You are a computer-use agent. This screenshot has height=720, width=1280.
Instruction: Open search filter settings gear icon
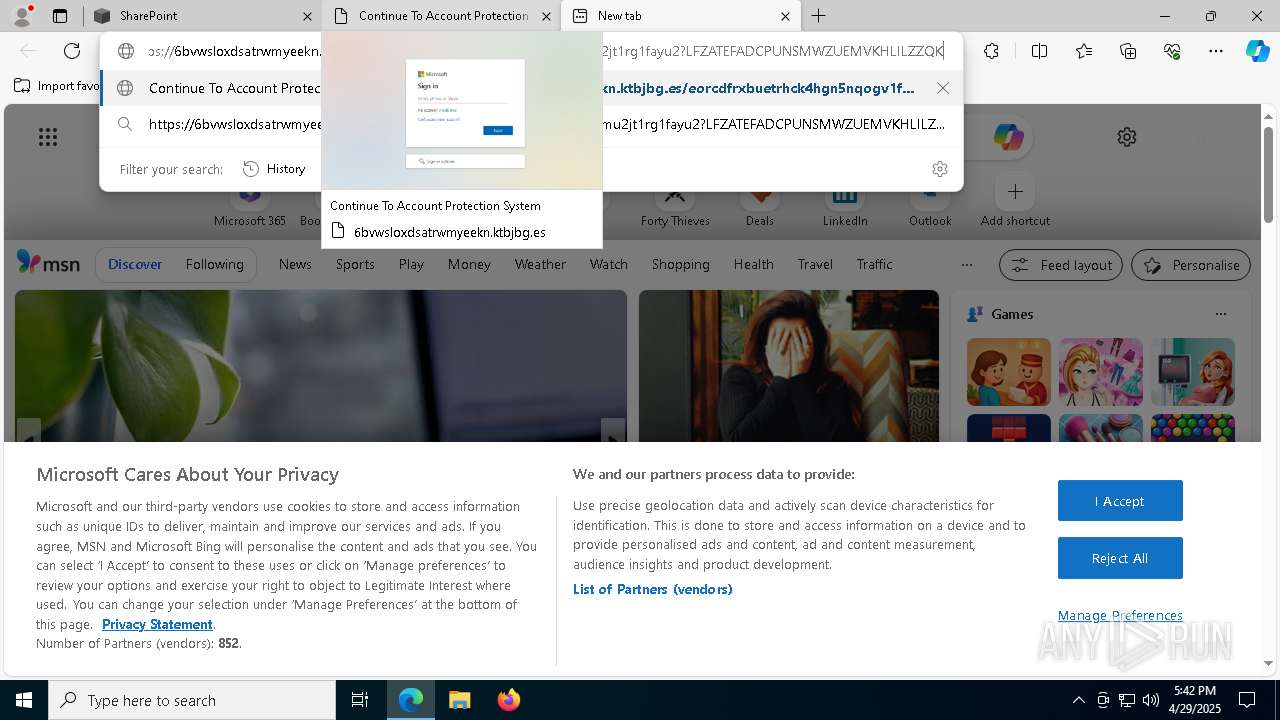point(939,169)
